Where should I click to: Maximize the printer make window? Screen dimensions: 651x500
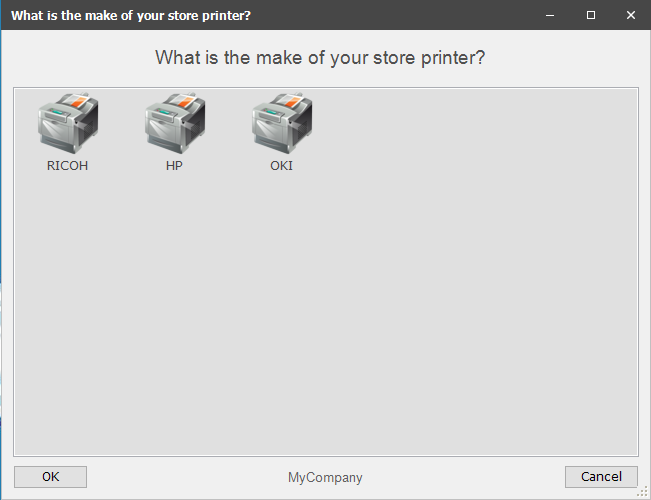click(x=591, y=15)
